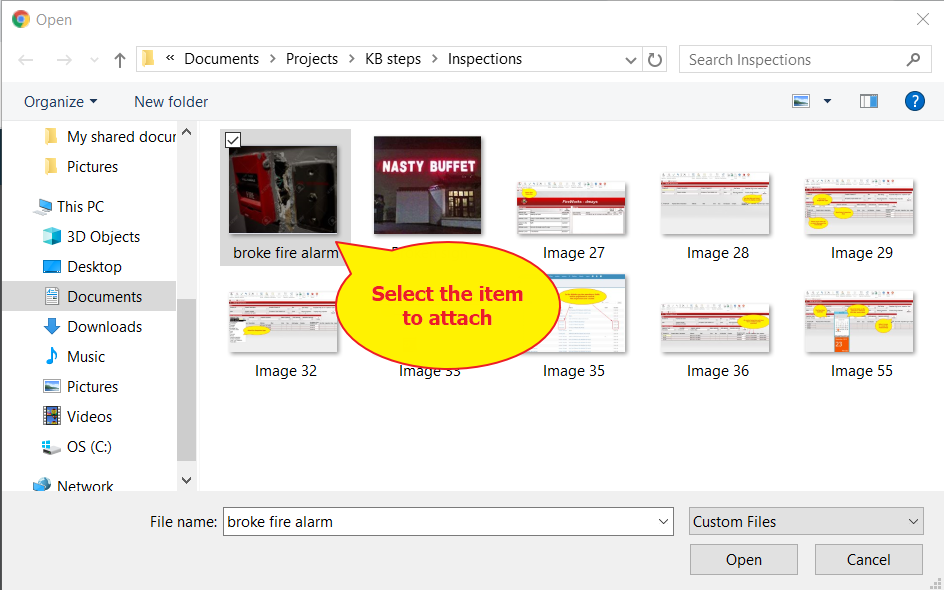Click the Forward navigation arrow
Image resolution: width=944 pixels, height=590 pixels.
tap(64, 60)
